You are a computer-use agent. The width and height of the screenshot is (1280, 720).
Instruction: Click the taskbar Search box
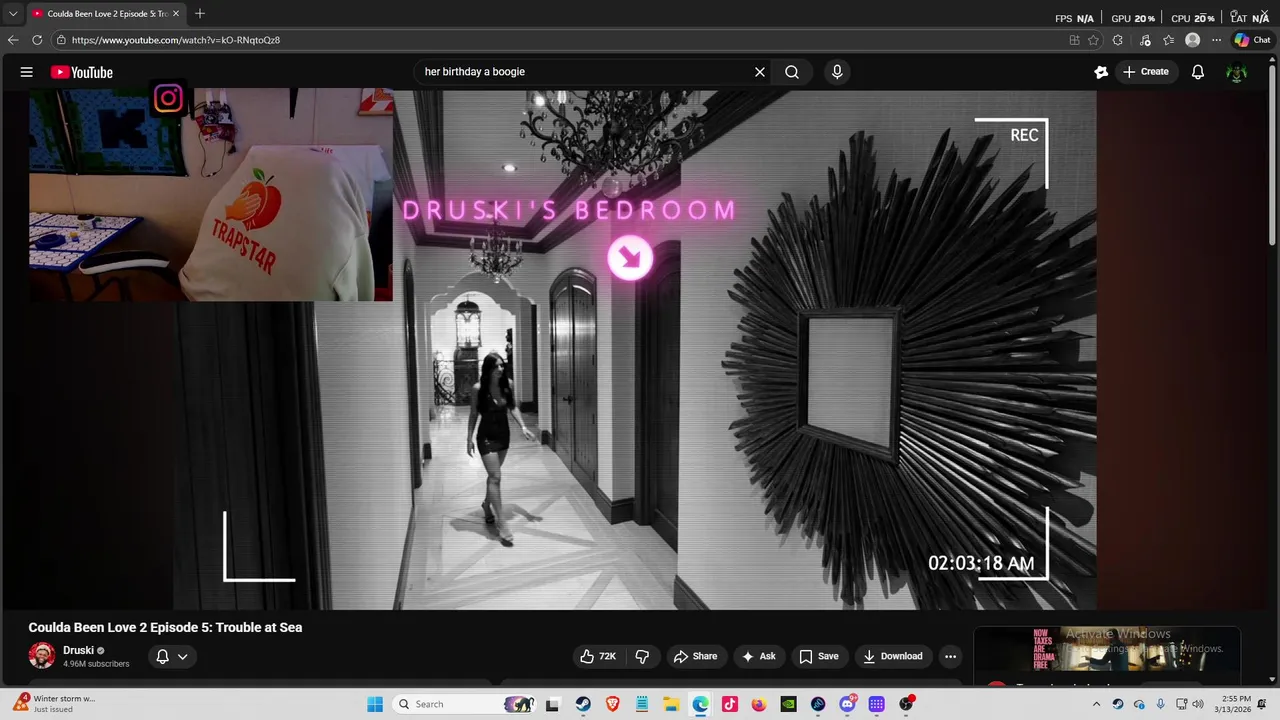click(x=465, y=704)
